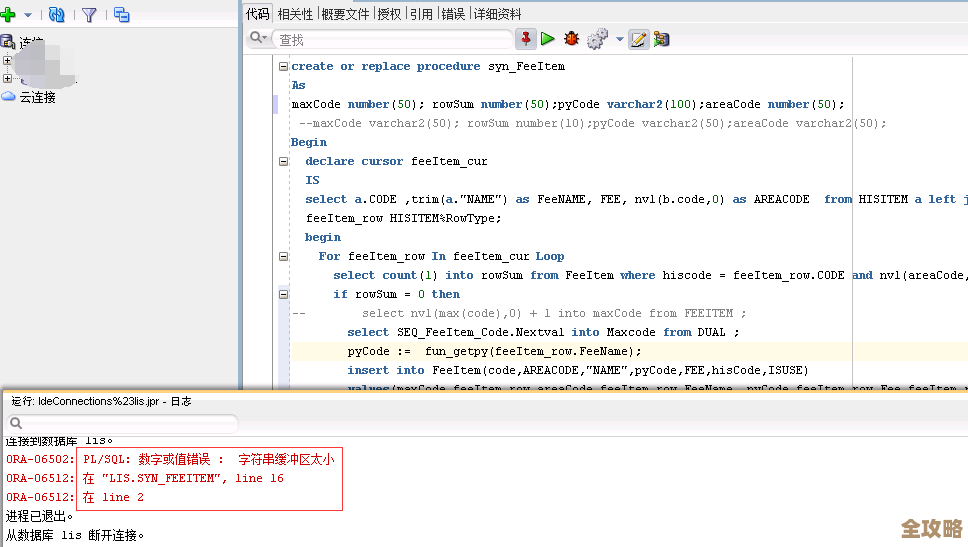Click the pyCode := fun_getpy code line
The height and width of the screenshot is (547, 968).
tap(494, 351)
